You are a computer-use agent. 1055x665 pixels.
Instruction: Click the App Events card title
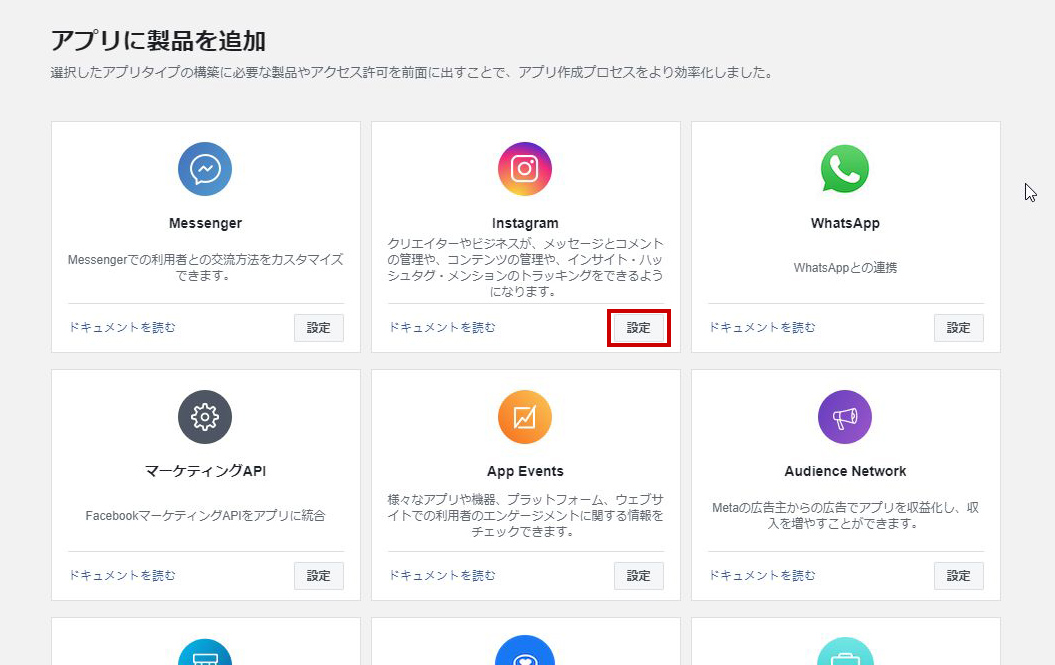click(x=525, y=471)
